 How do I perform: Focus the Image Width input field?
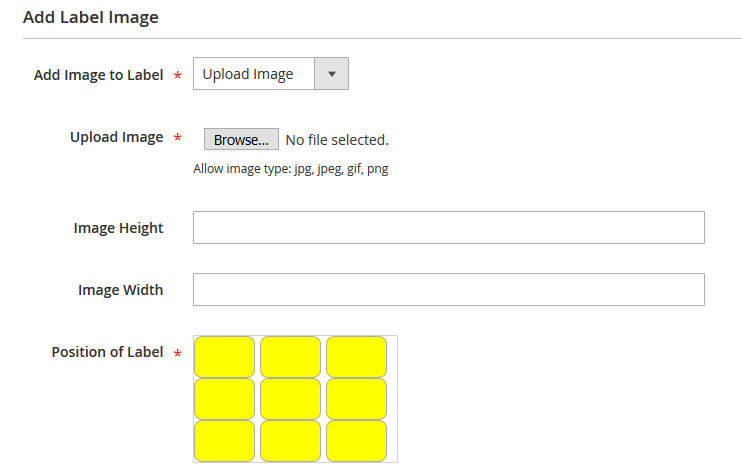[x=448, y=290]
